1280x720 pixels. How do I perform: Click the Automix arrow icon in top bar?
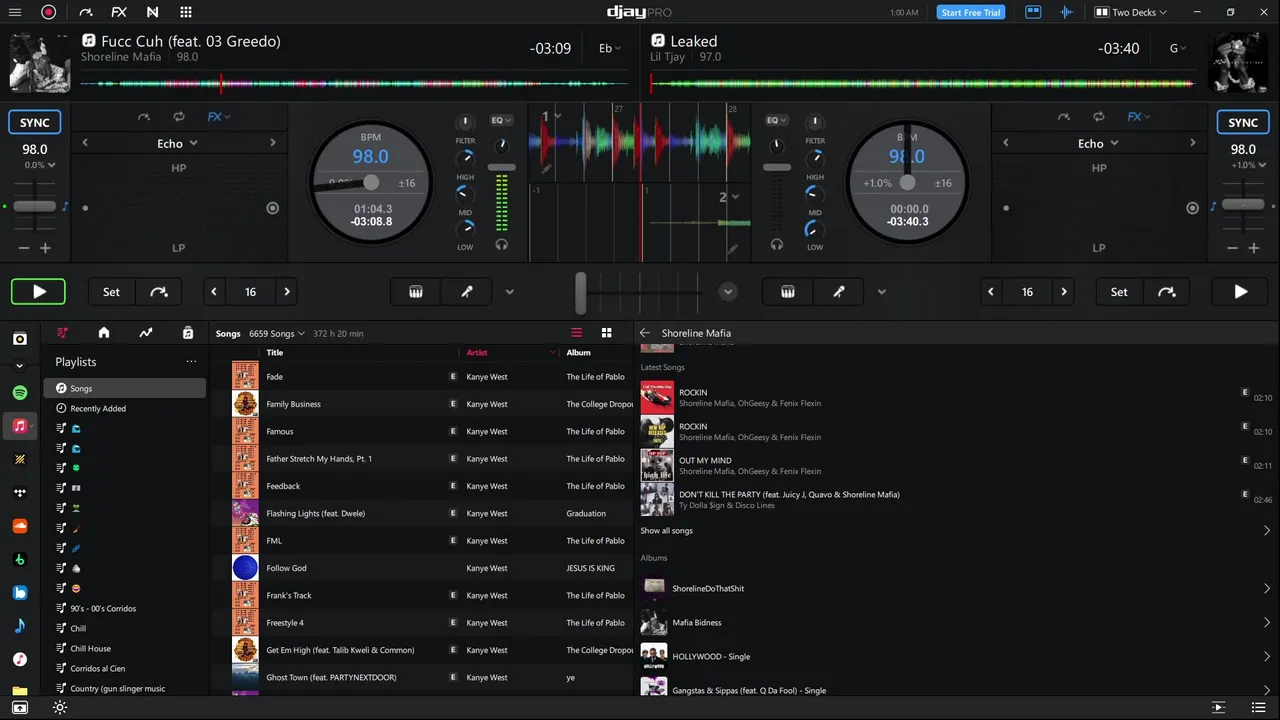pos(85,12)
